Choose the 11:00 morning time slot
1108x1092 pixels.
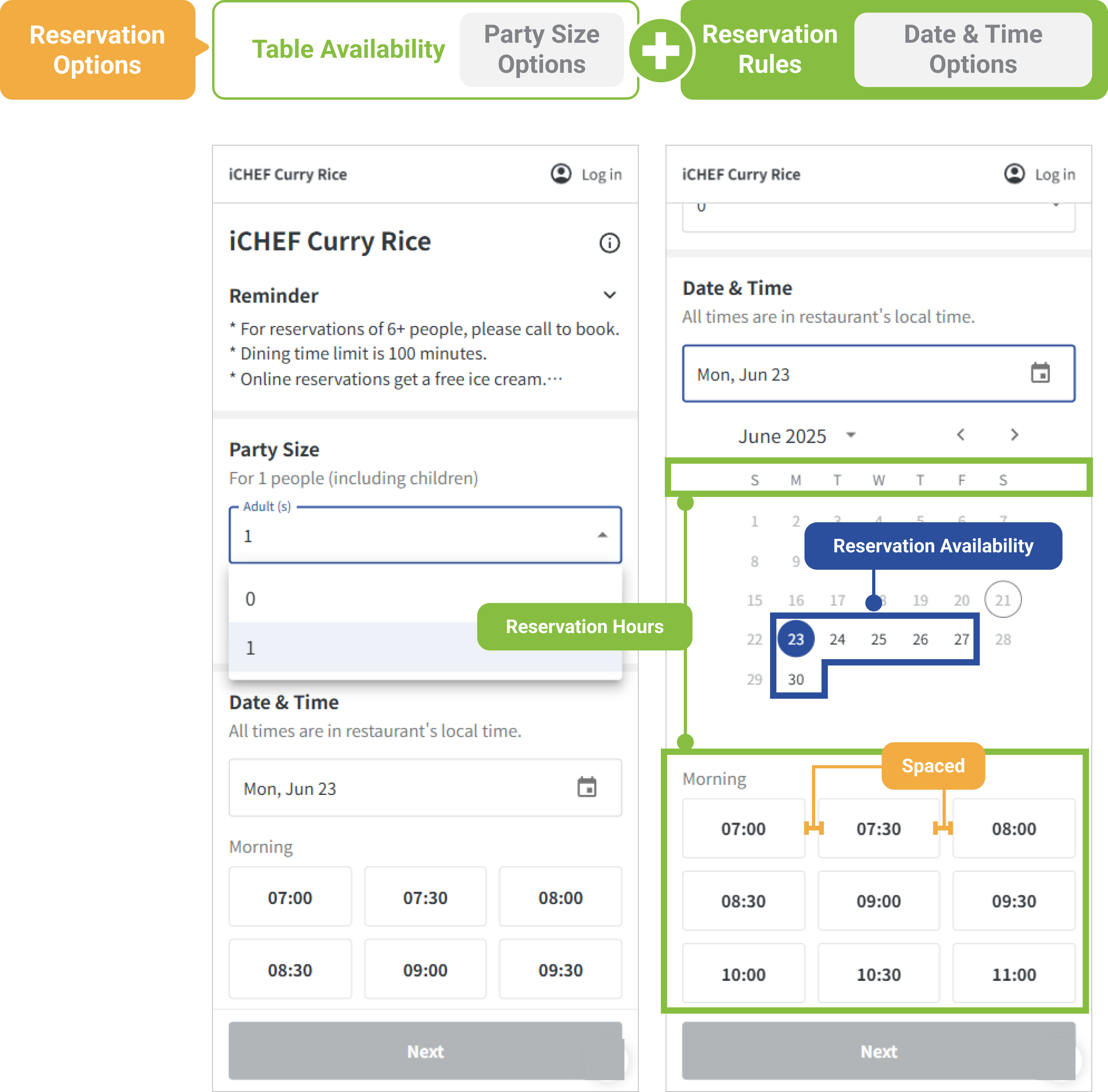[x=1013, y=974]
